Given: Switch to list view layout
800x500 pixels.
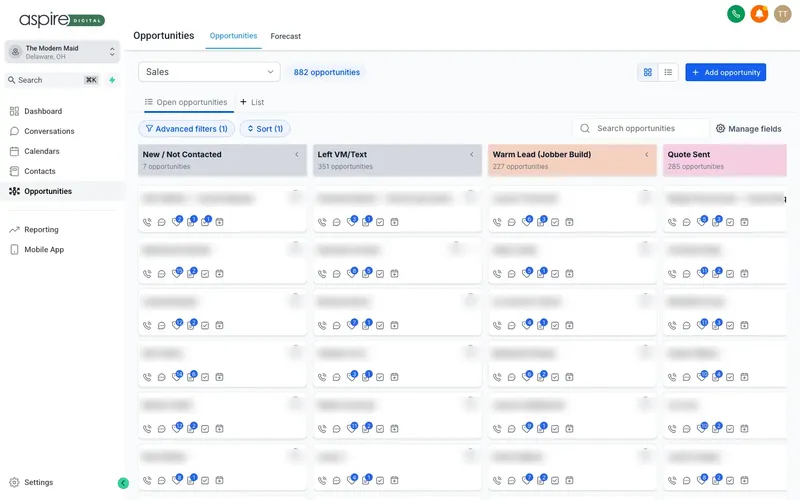Looking at the screenshot, I should (x=668, y=72).
